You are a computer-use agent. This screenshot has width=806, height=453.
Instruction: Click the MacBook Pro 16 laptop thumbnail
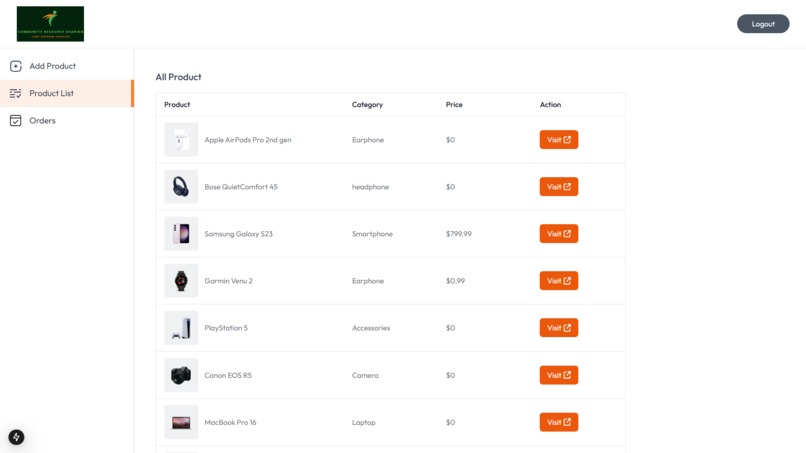(x=181, y=422)
